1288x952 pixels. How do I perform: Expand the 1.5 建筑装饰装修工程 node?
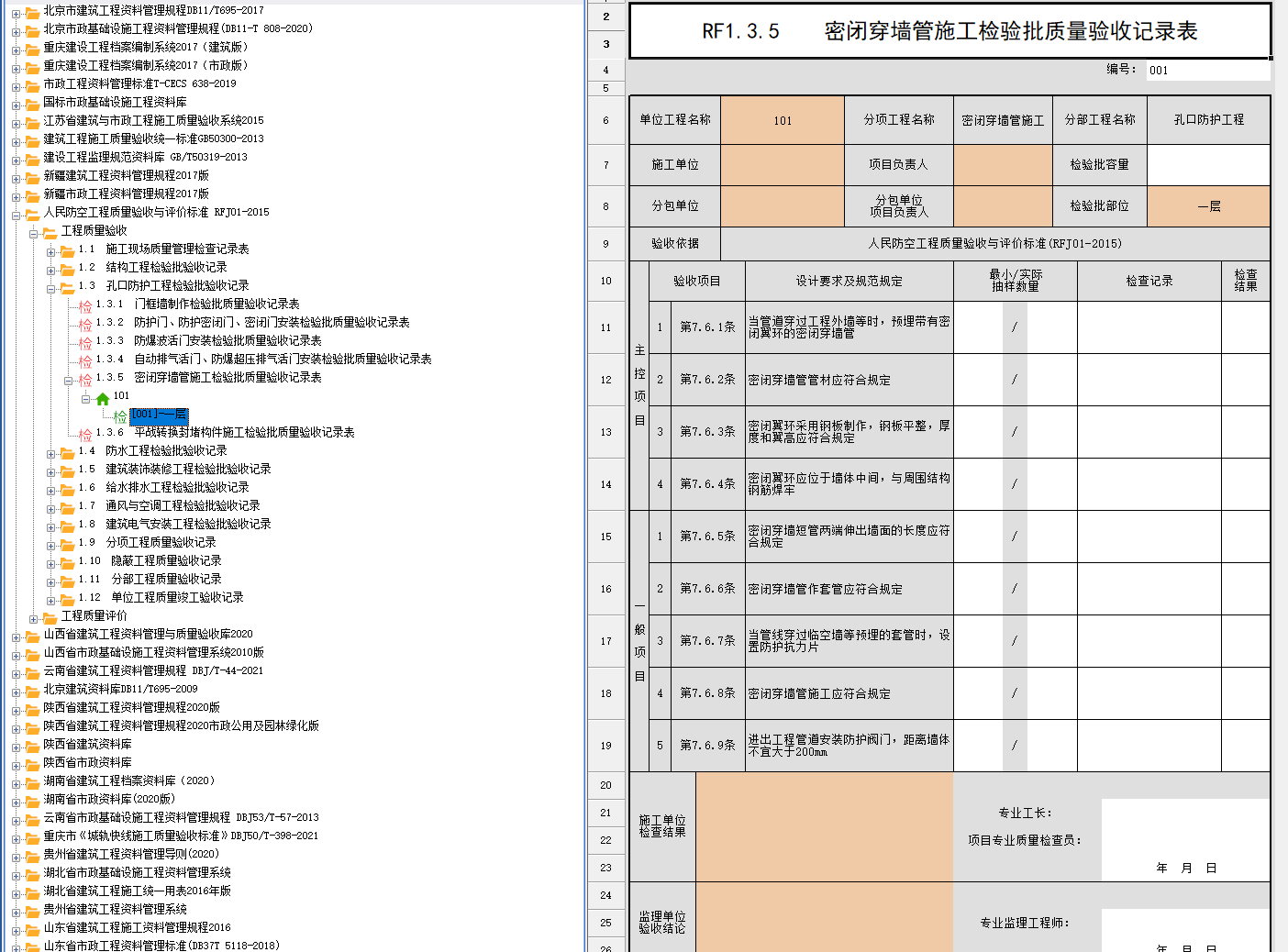point(50,471)
